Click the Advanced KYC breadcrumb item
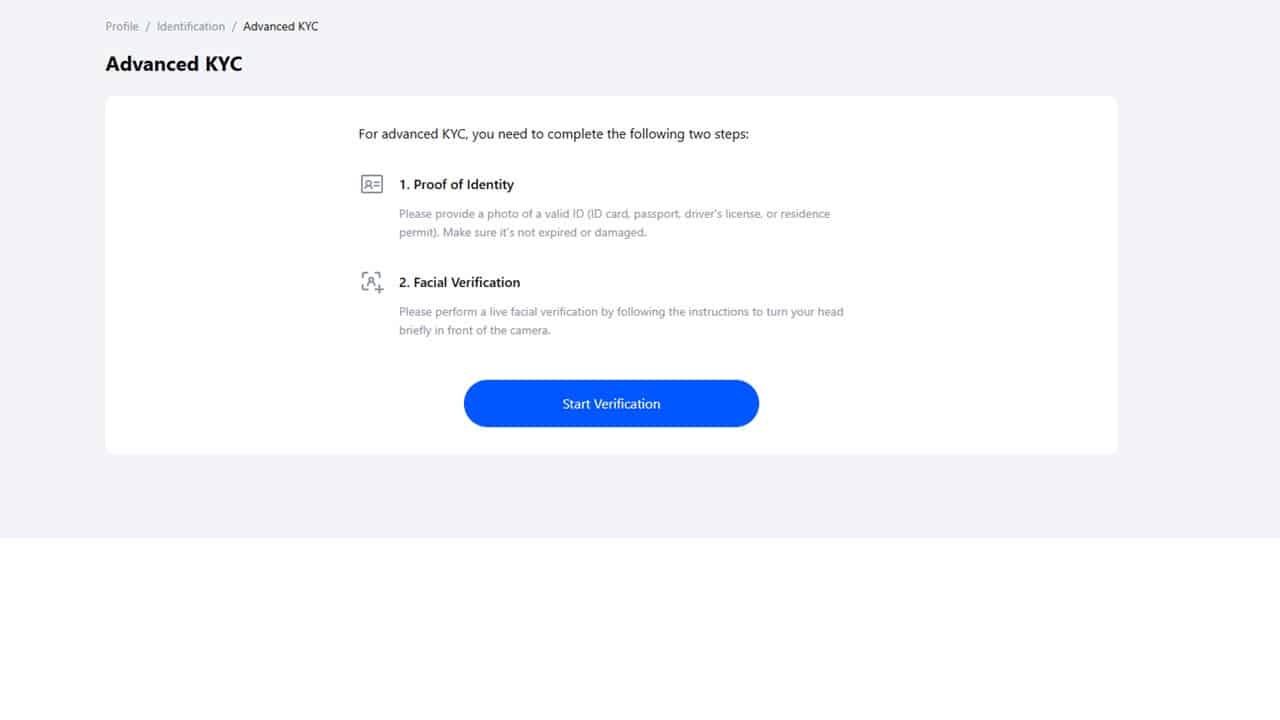The image size is (1280, 720). (x=280, y=27)
